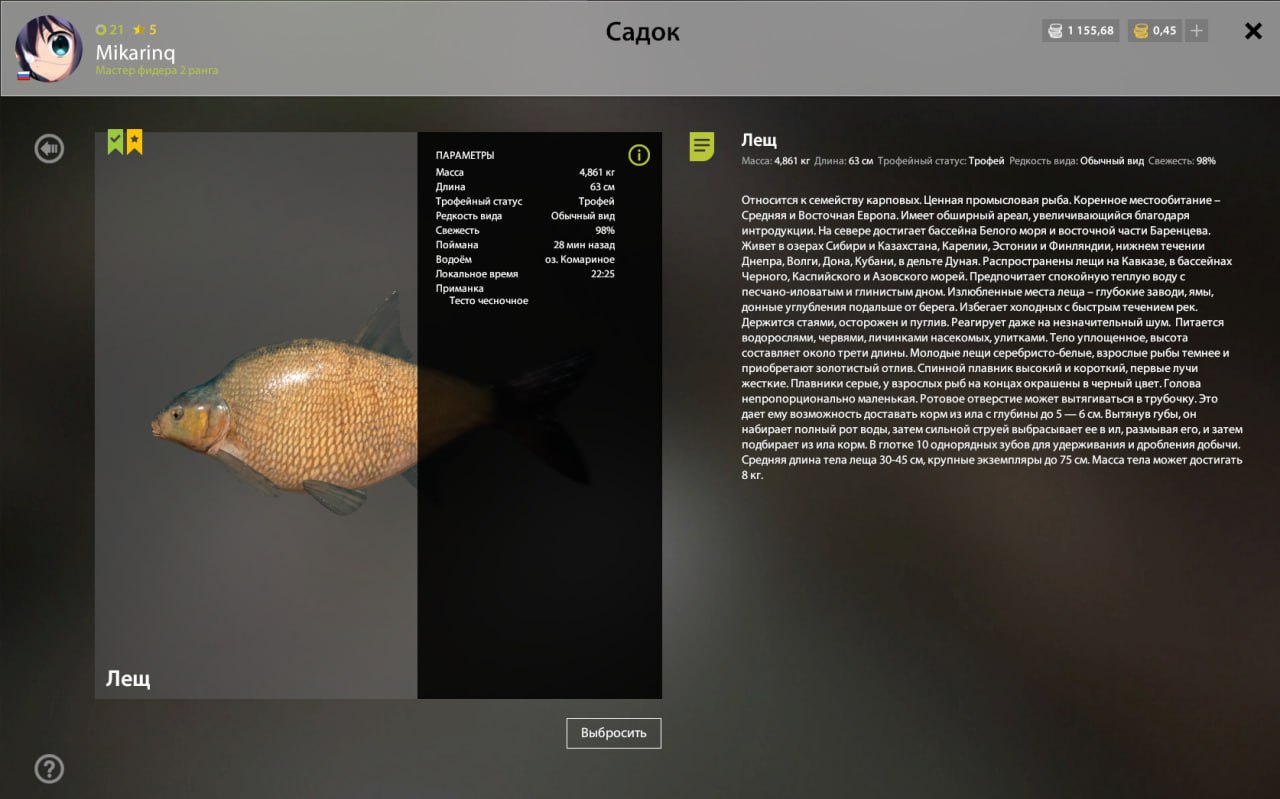Click the bream fish image

[290, 415]
